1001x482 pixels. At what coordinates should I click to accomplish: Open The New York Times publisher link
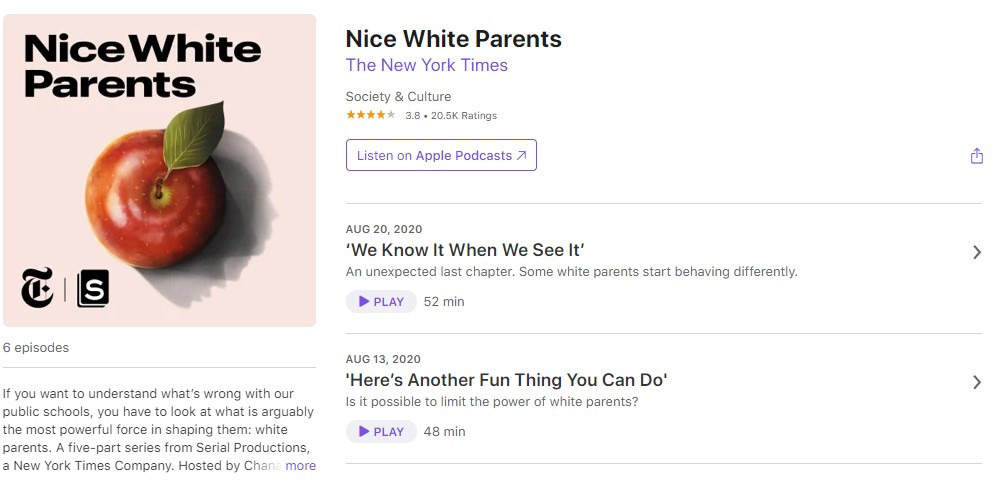(426, 65)
